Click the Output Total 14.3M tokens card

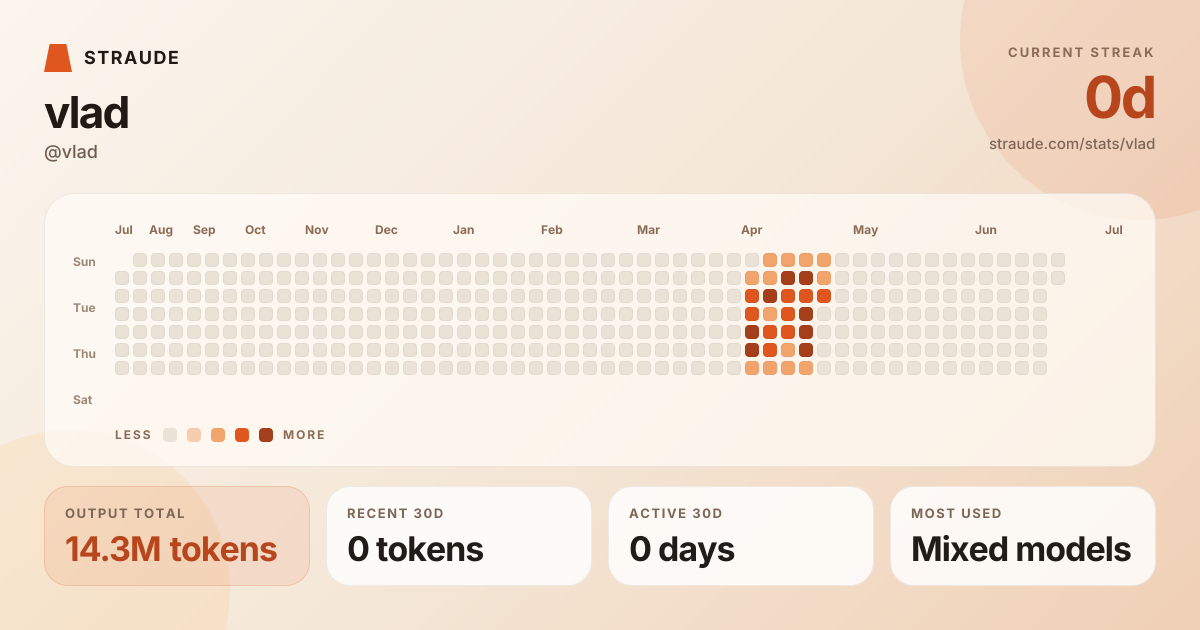click(x=177, y=536)
